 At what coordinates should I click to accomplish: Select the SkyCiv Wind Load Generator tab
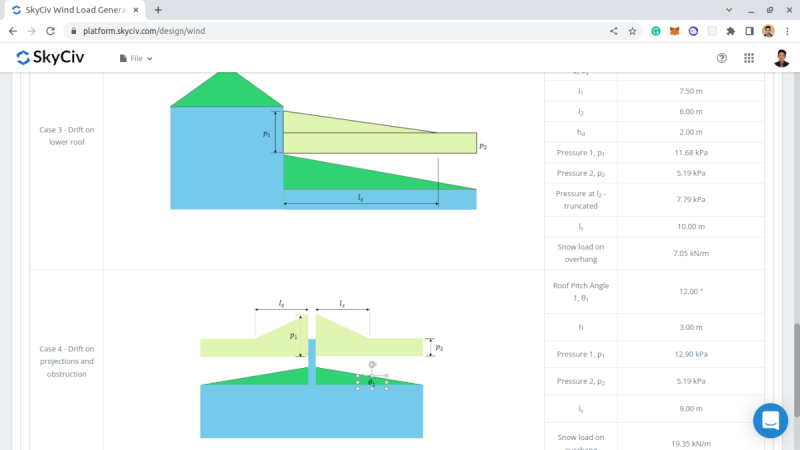75,9
